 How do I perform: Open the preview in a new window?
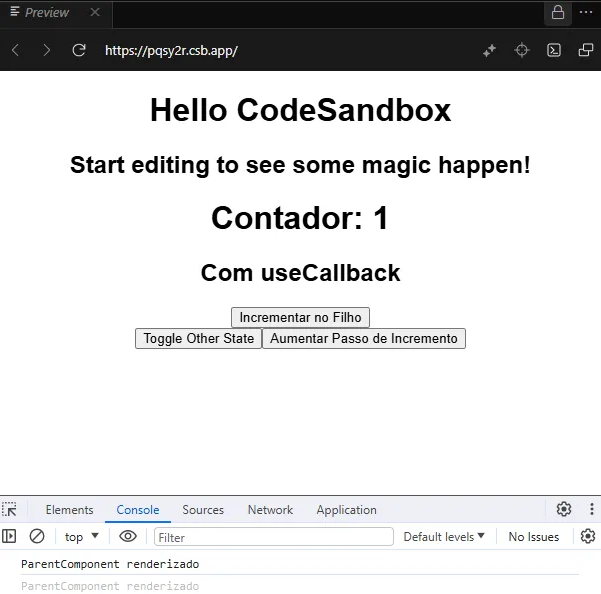tap(586, 50)
